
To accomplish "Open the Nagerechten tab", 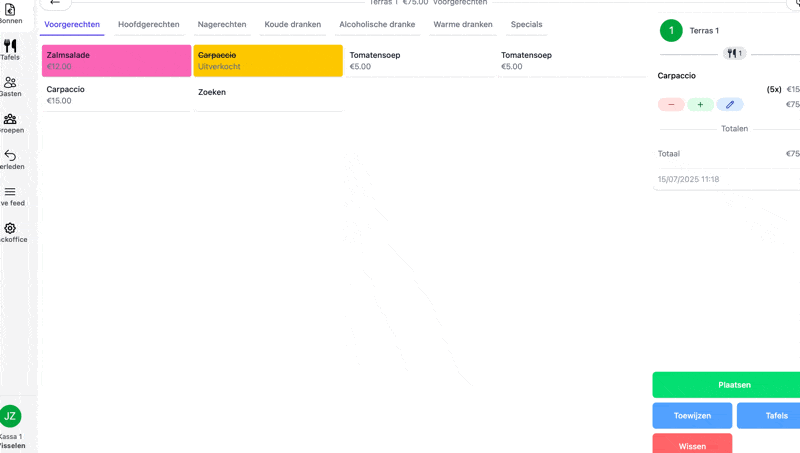I will 222,24.
